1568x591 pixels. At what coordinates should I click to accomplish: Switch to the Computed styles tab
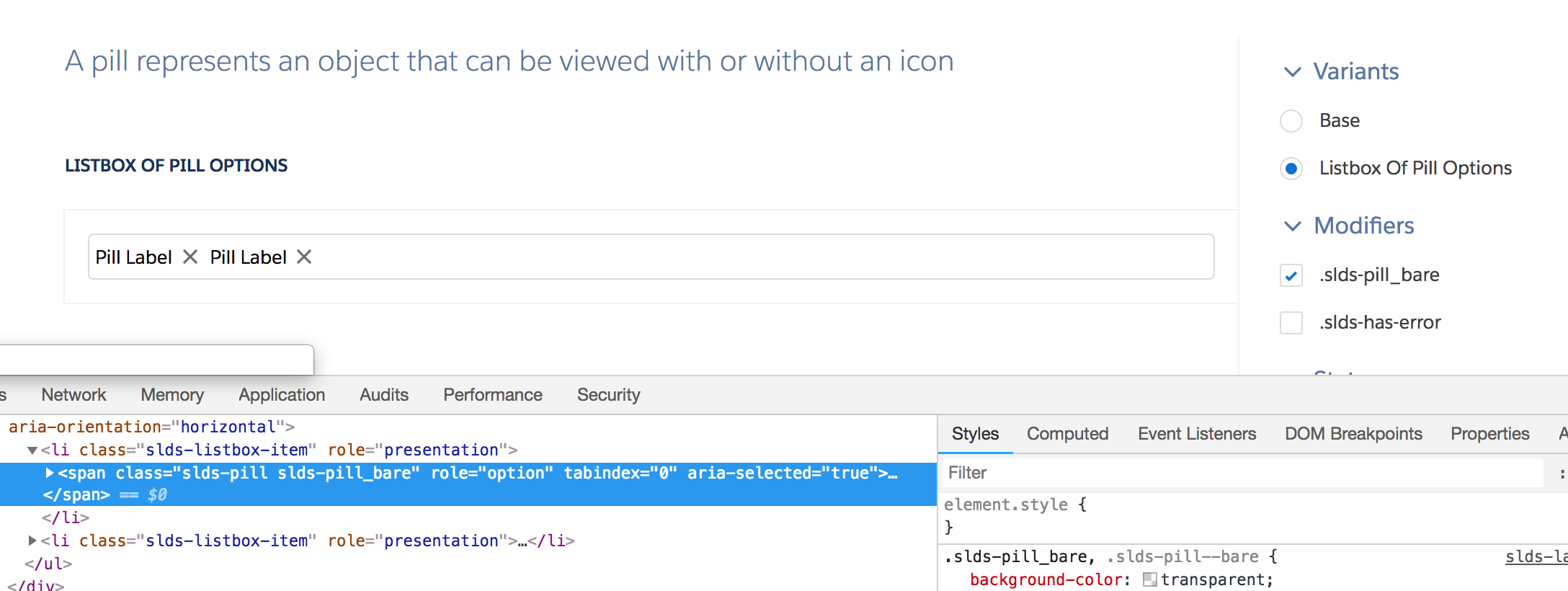(1067, 434)
